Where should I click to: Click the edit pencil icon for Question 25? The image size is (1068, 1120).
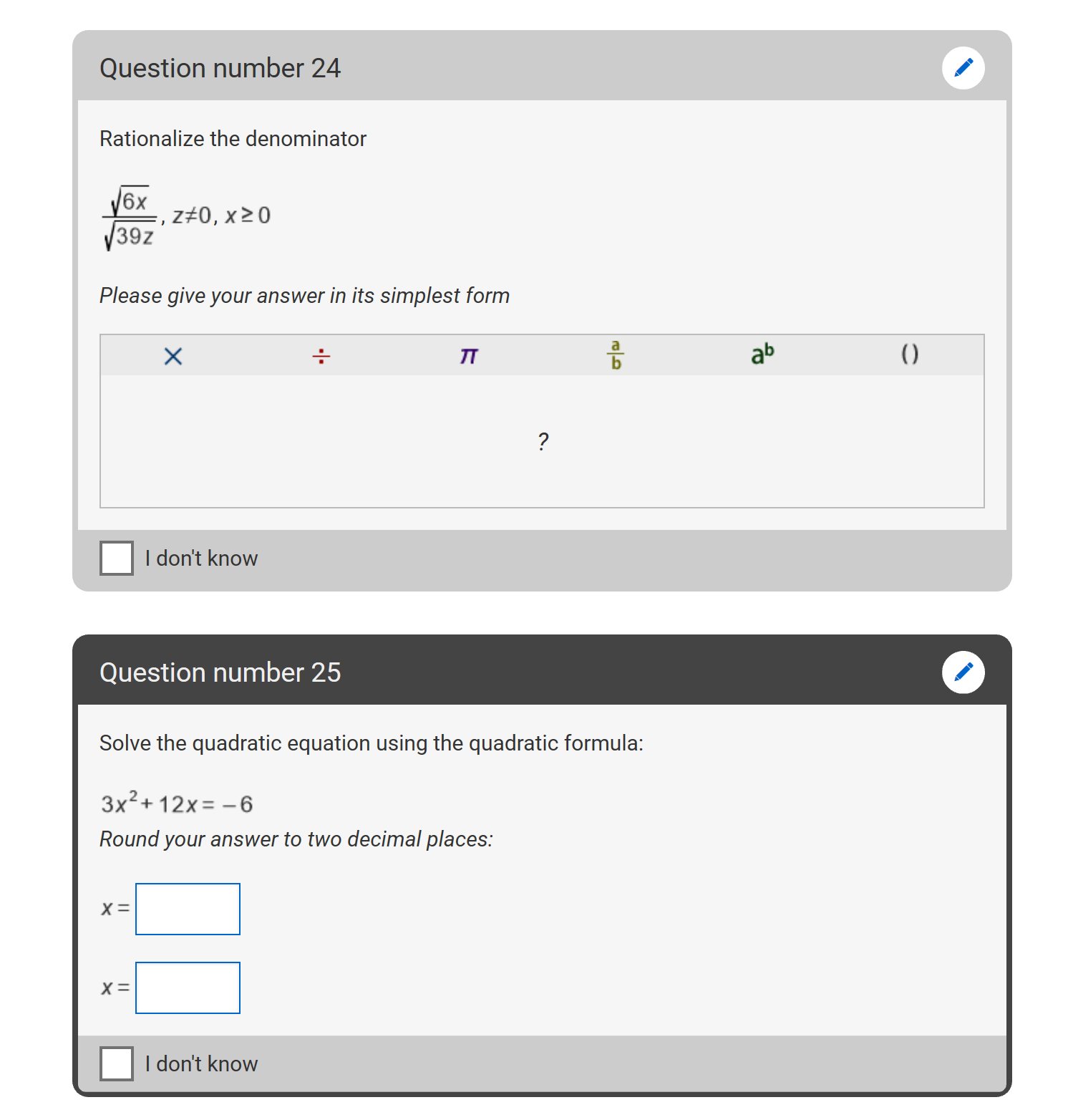point(963,672)
